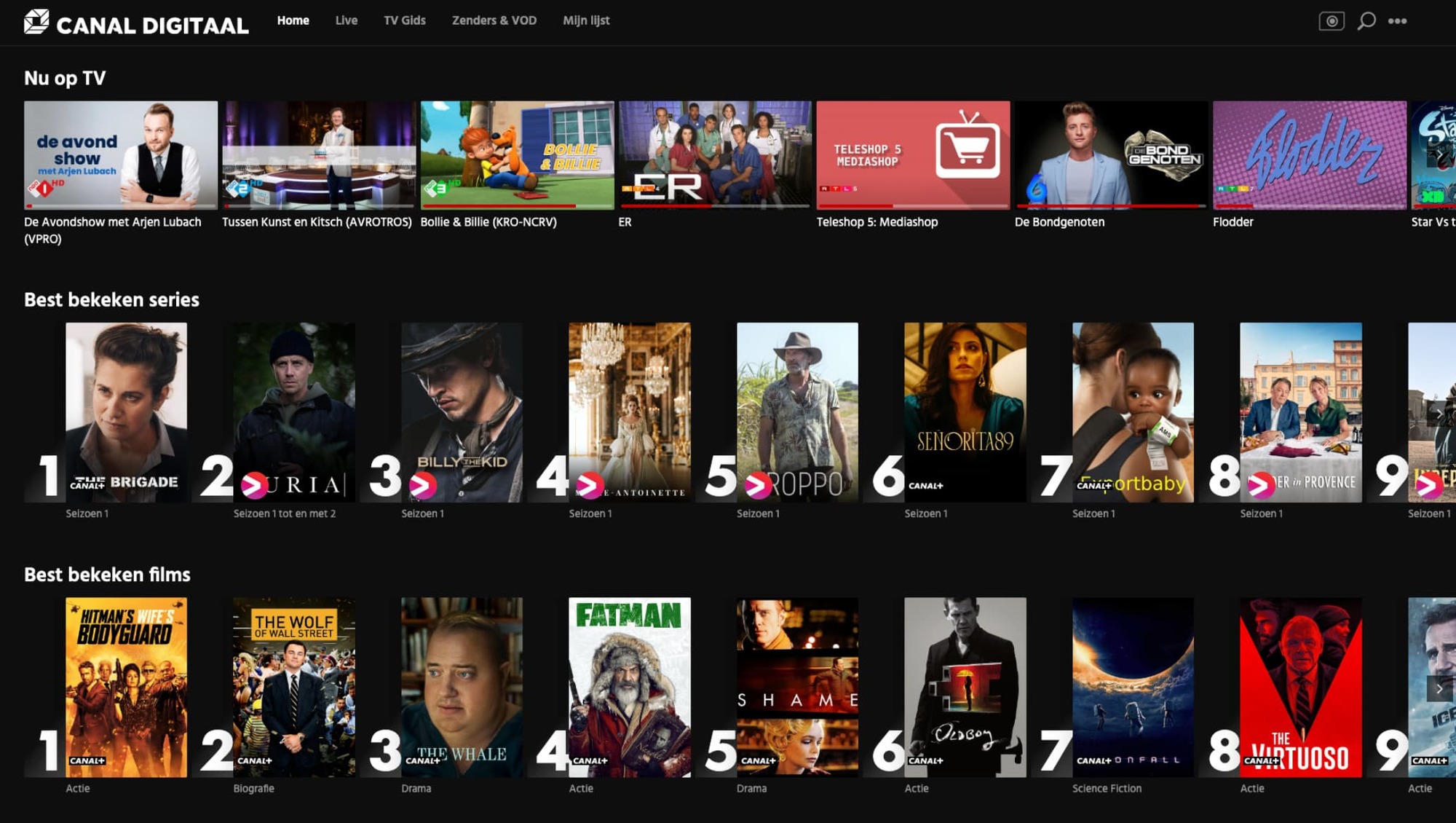Click Canal+ badge on Fatman poster
This screenshot has width=1456, height=823.
590,760
